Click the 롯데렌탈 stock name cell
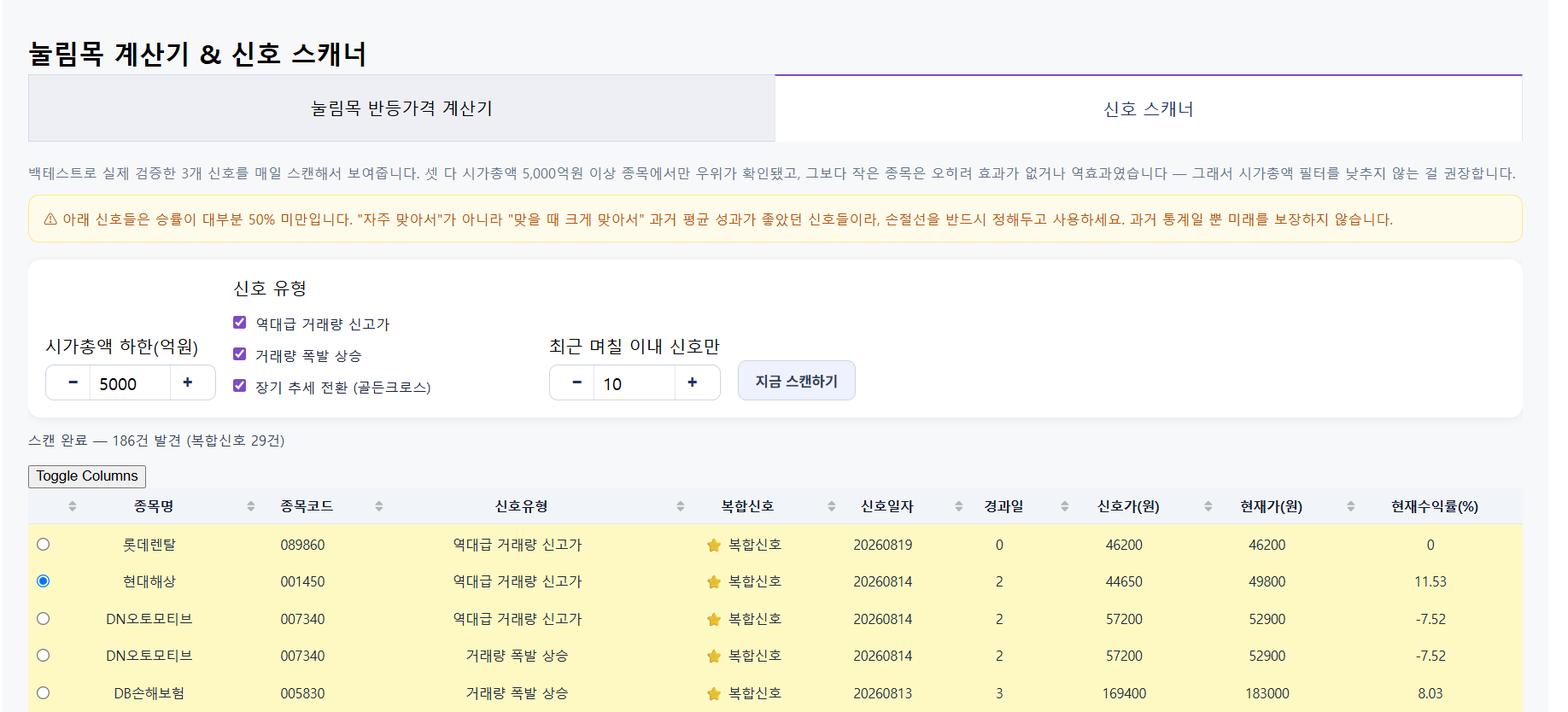Image resolution: width=1568 pixels, height=712 pixels. click(x=149, y=545)
